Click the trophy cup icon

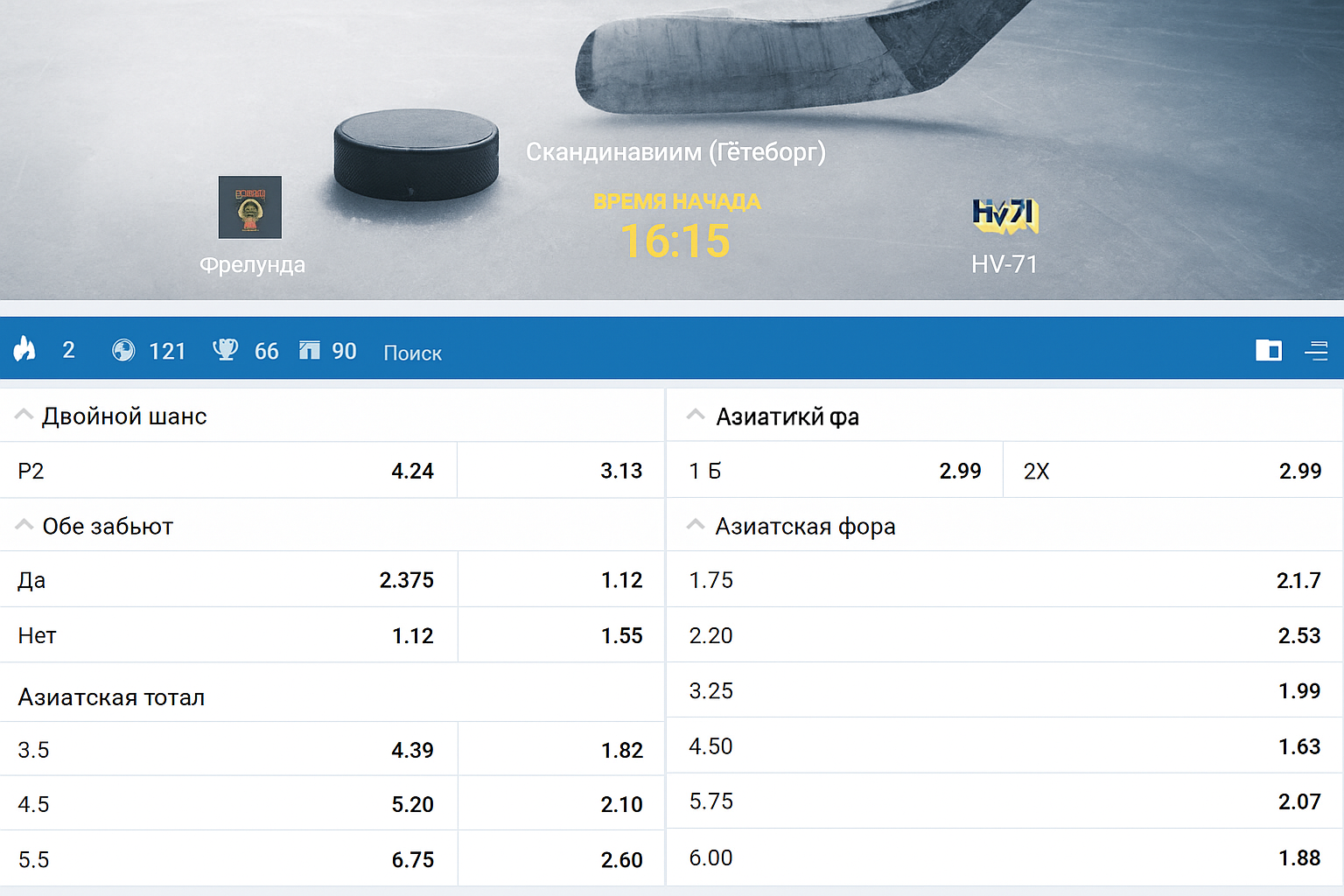[x=225, y=350]
